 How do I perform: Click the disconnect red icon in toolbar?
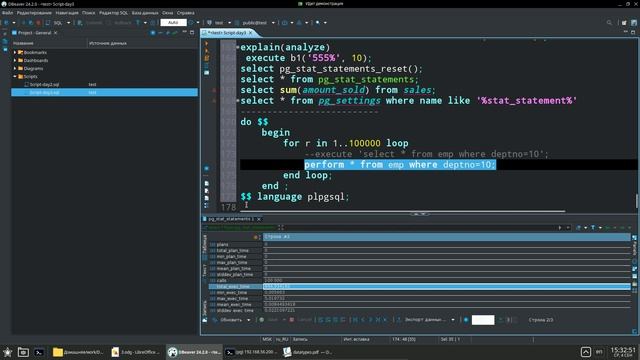point(39,23)
